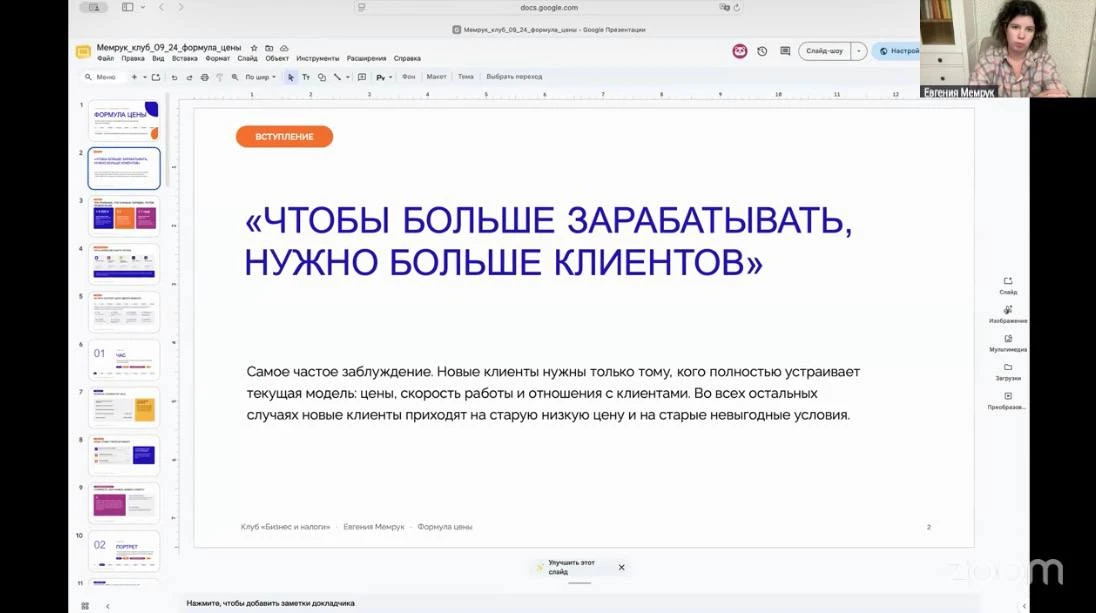1096x613 pixels.
Task: Select slide 1 thumbnail ФОРМУЛА ЦЕНЫ
Action: click(x=124, y=120)
